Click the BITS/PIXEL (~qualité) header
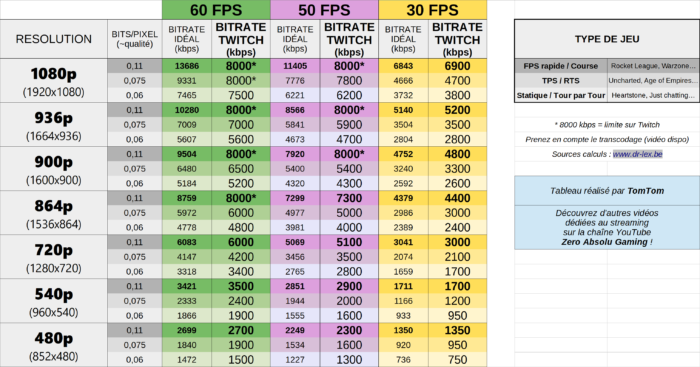 coord(134,39)
